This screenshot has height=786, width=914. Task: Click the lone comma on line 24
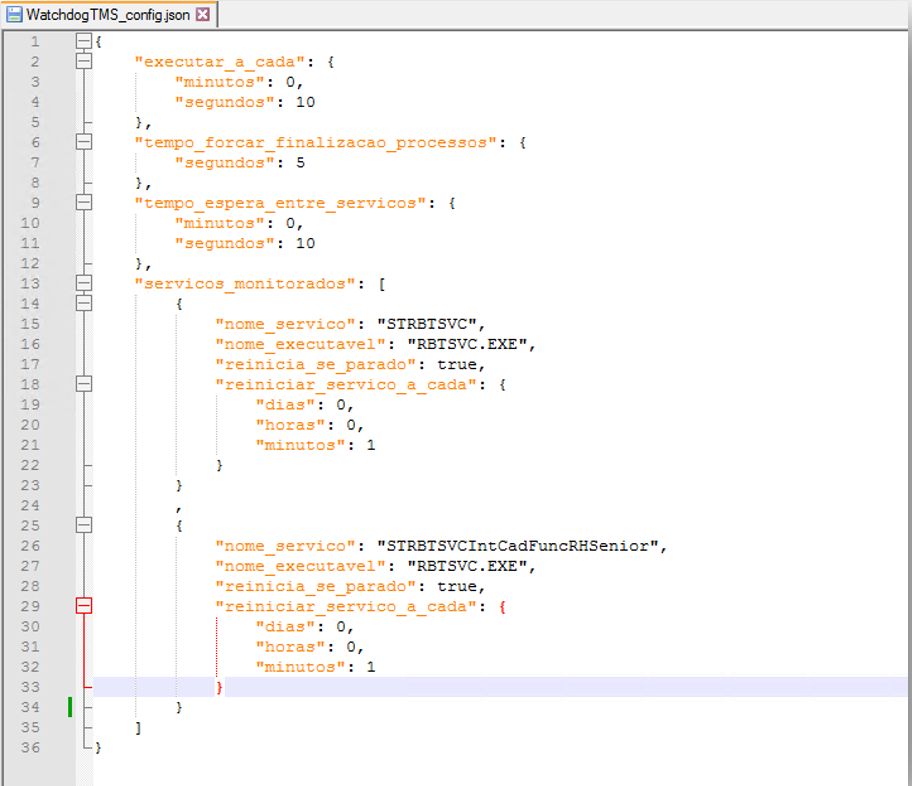tap(178, 508)
